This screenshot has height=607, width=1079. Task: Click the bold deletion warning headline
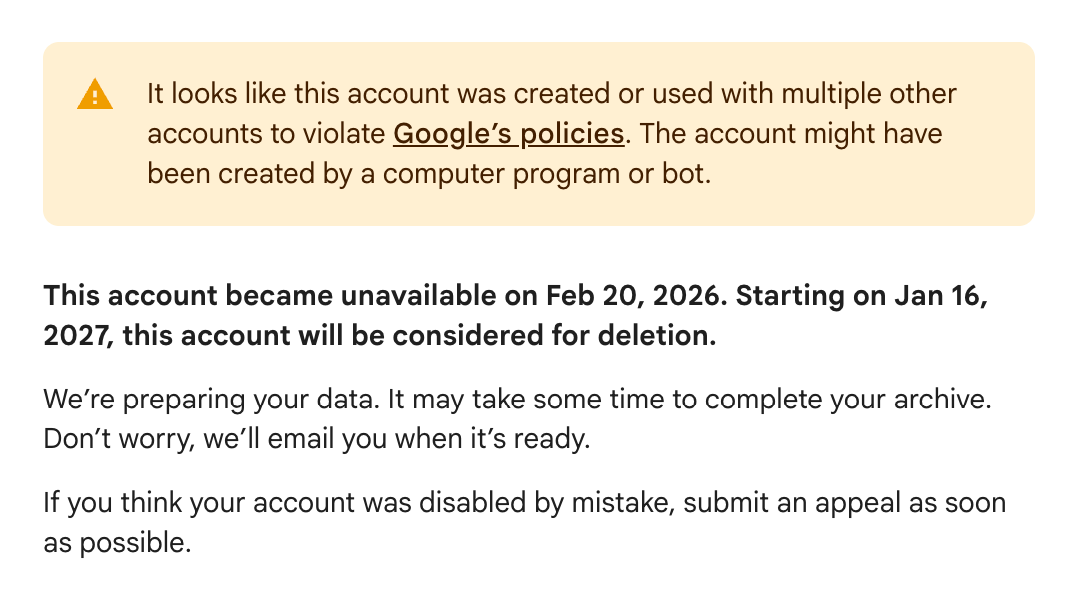(x=516, y=315)
